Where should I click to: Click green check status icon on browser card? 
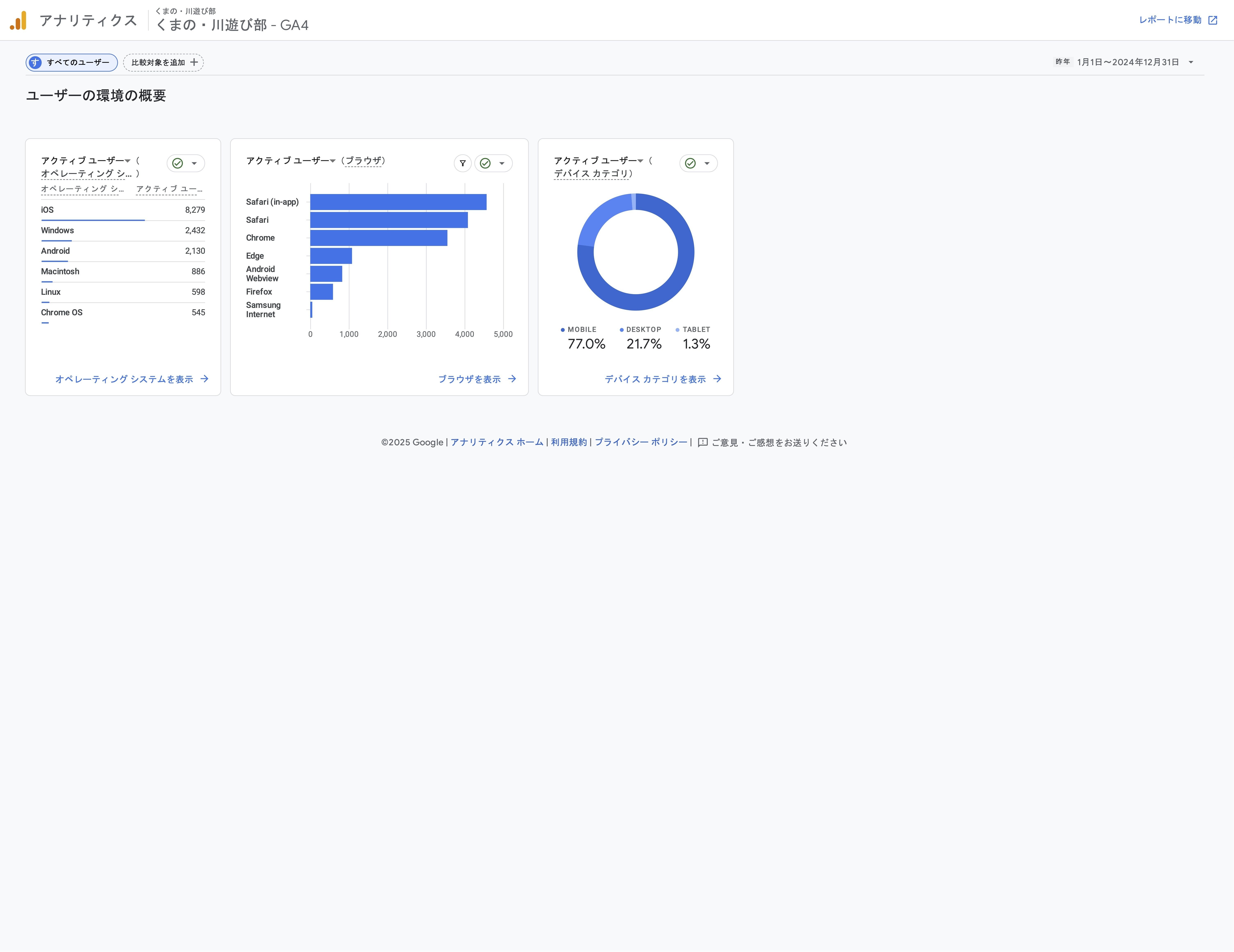click(485, 163)
